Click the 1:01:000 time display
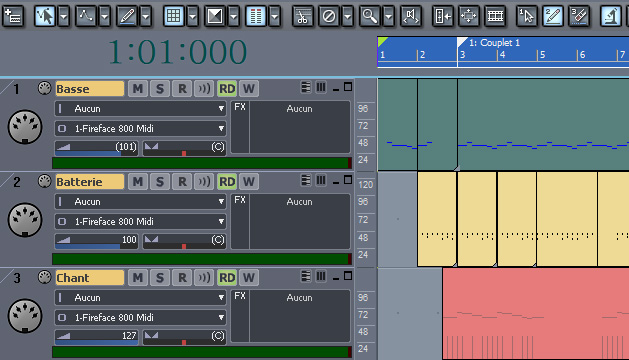The width and height of the screenshot is (629, 360). [178, 52]
